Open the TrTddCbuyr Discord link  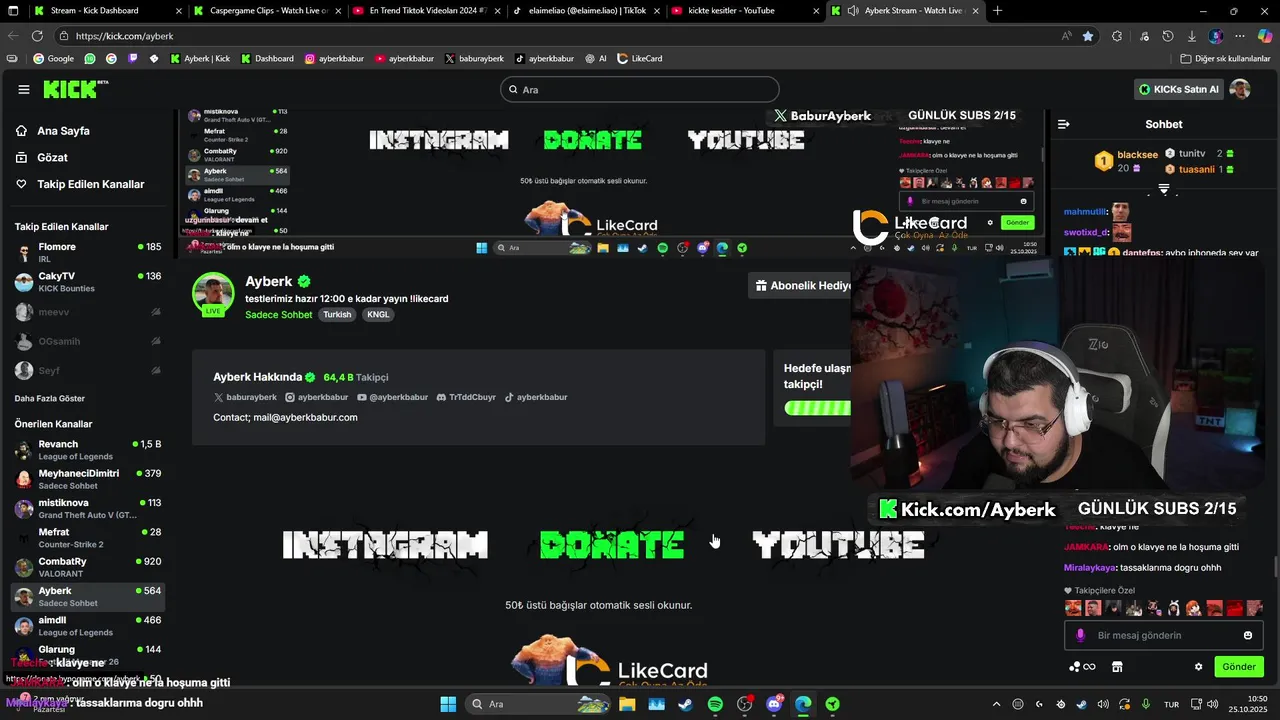click(466, 397)
